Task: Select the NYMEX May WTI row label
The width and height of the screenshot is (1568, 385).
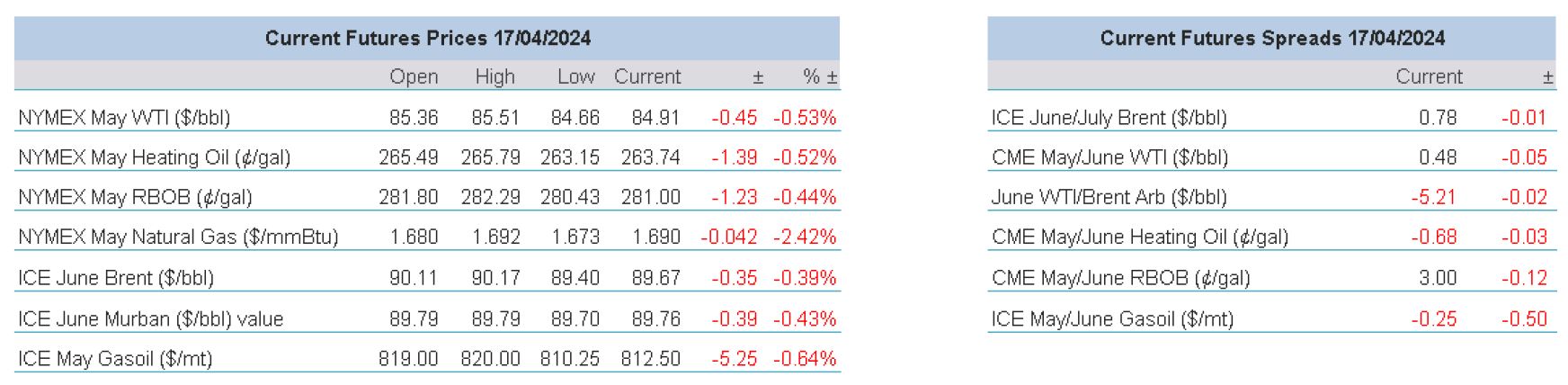Action: pyautogui.click(x=124, y=118)
